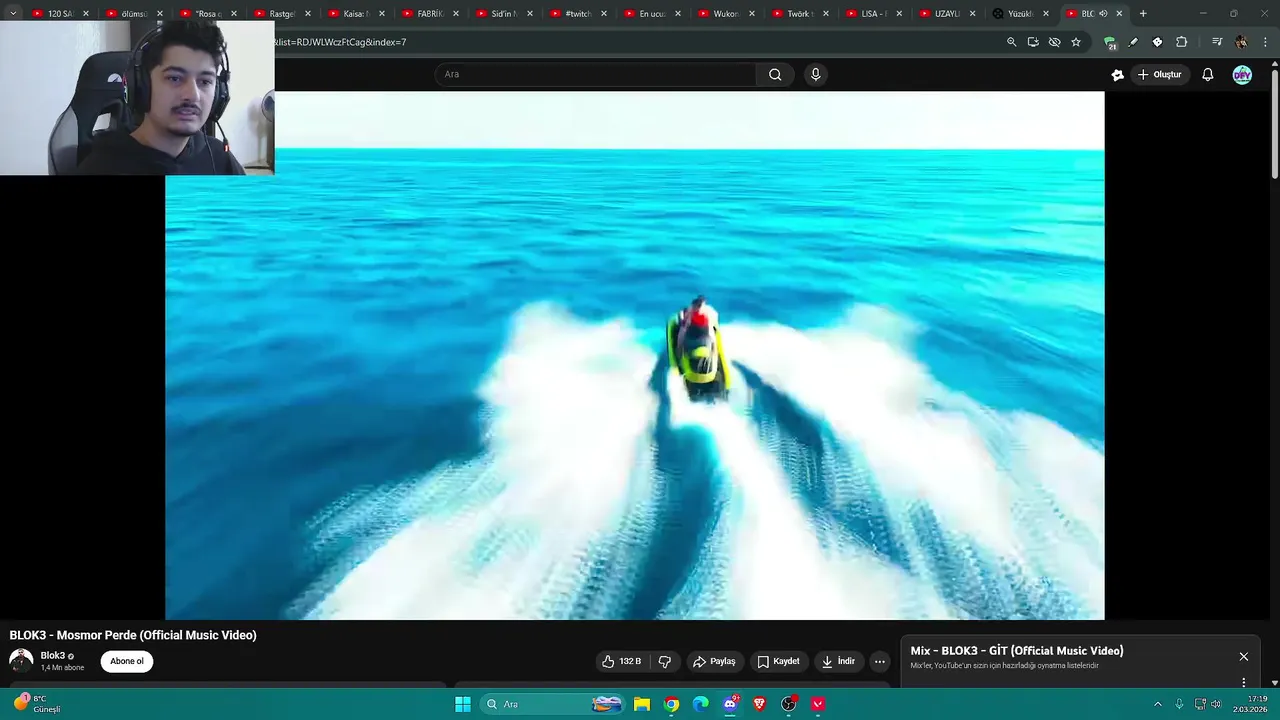Switch to the 'UZAYLI' tab
The height and width of the screenshot is (720, 1280).
pos(945,14)
